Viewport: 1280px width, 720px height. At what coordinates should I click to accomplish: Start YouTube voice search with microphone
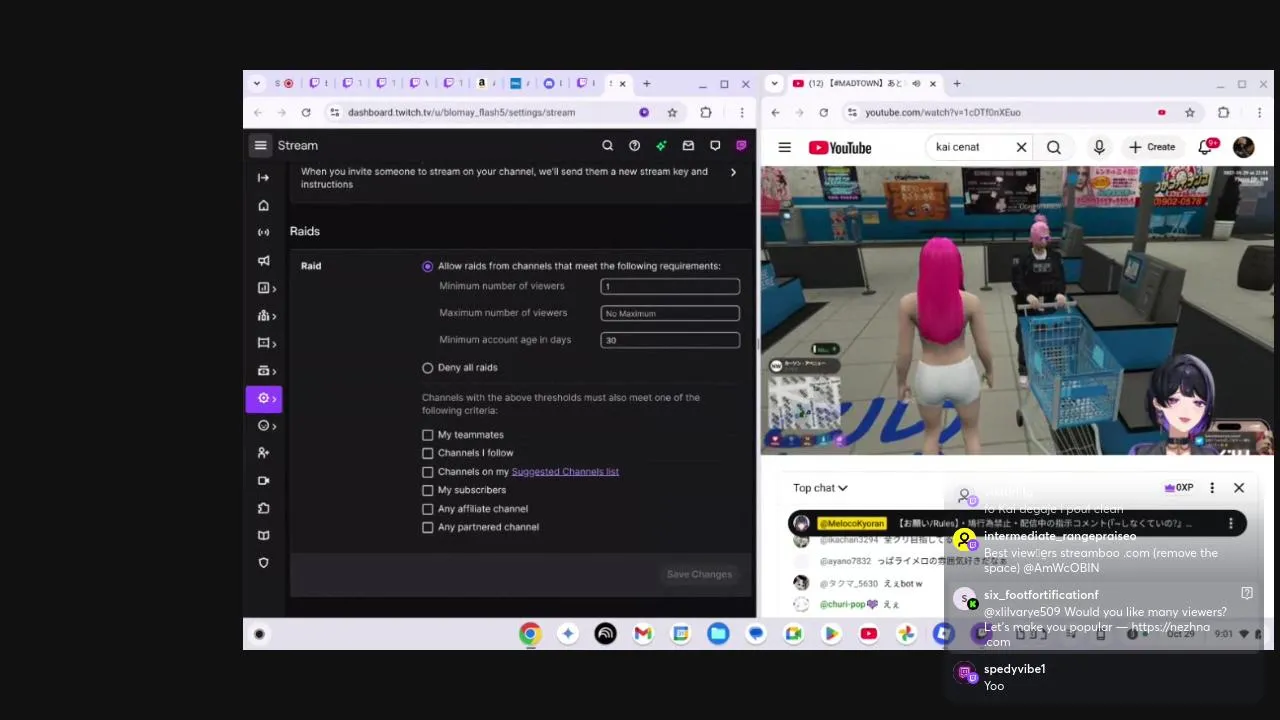pyautogui.click(x=1099, y=147)
